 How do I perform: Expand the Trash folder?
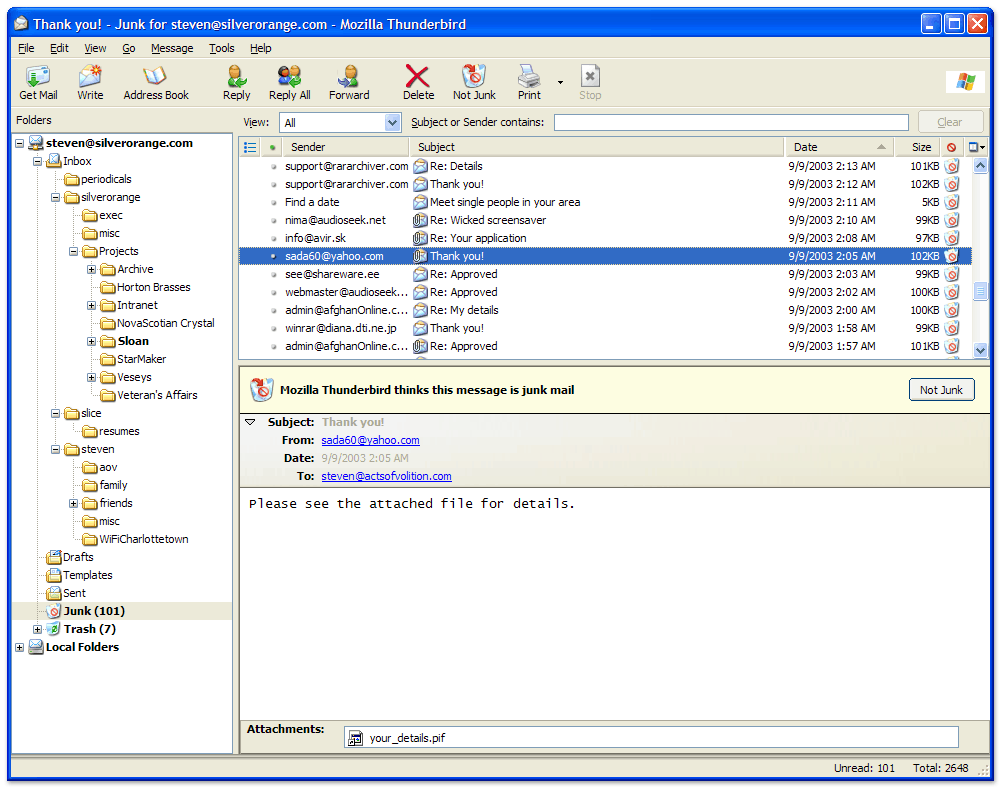coord(38,629)
